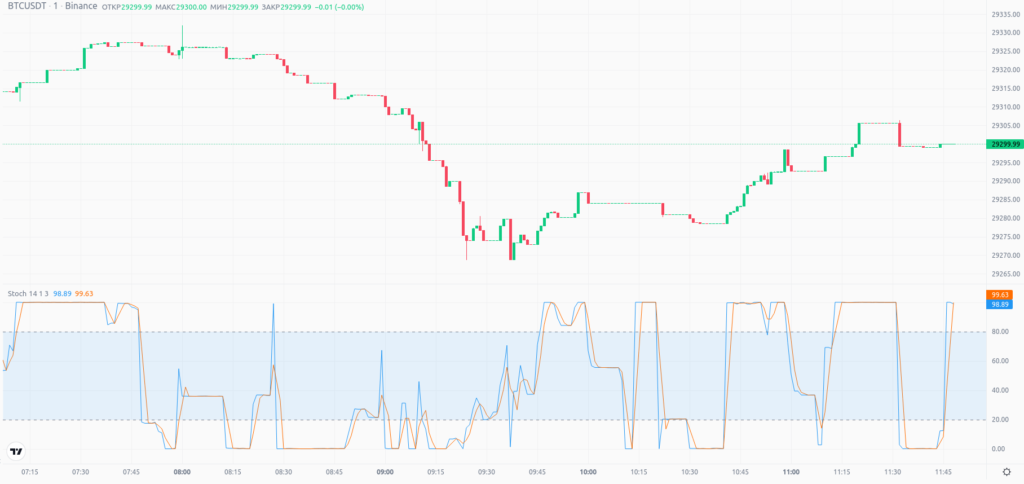Viewport: 1024px width, 484px height.
Task: Select the 08:00 time axis marker
Action: pyautogui.click(x=182, y=471)
